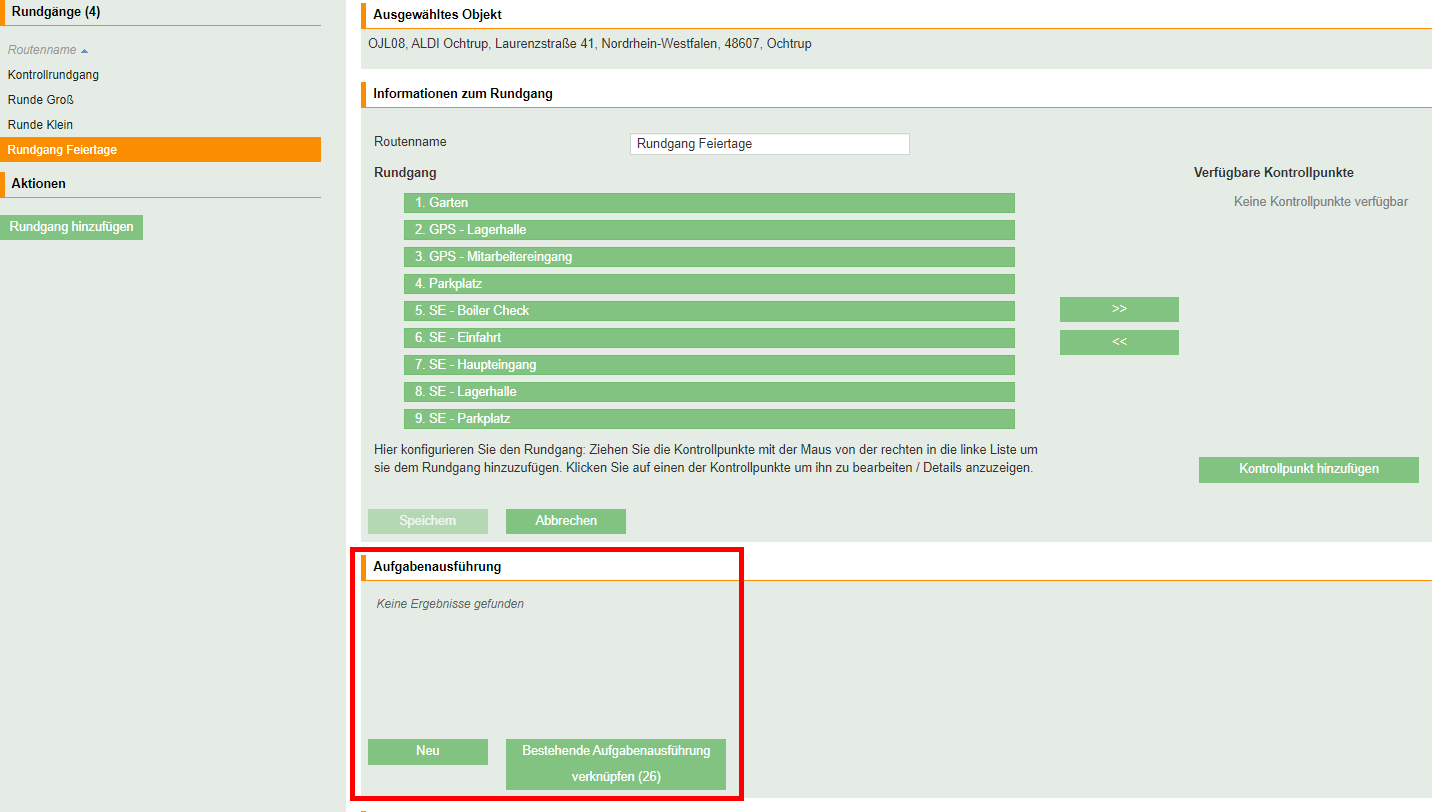Screen dimensions: 1432x812
Task: Click 'Keine Kontrollpunkte verfügbar' text
Action: (x=1321, y=202)
